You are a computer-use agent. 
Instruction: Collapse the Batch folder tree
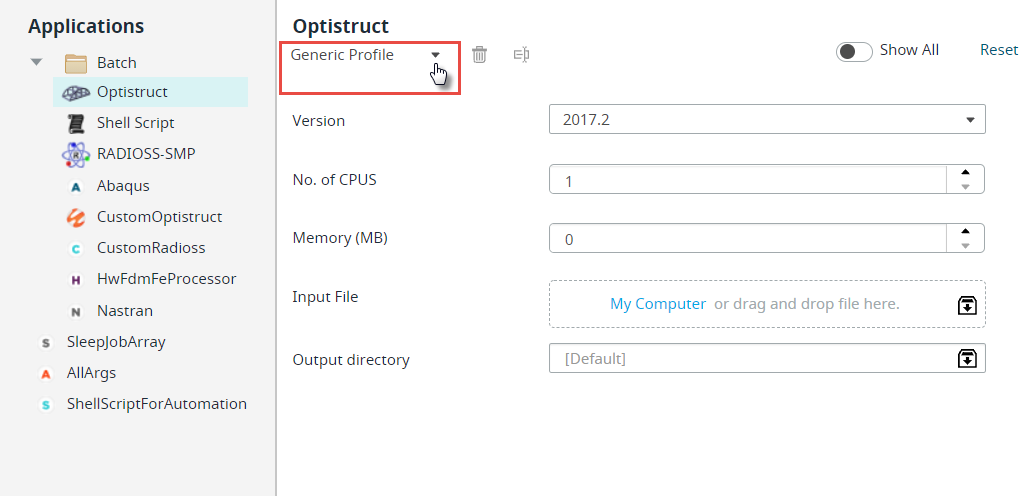point(36,62)
